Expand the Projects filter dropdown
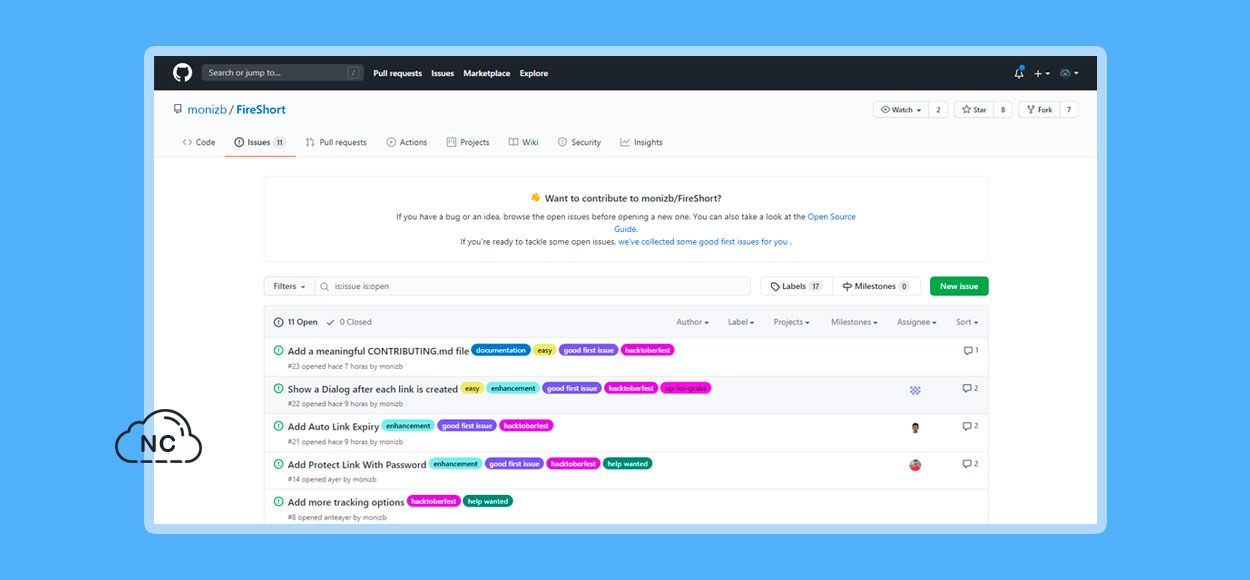Screen dimensions: 1250x580 point(792,322)
